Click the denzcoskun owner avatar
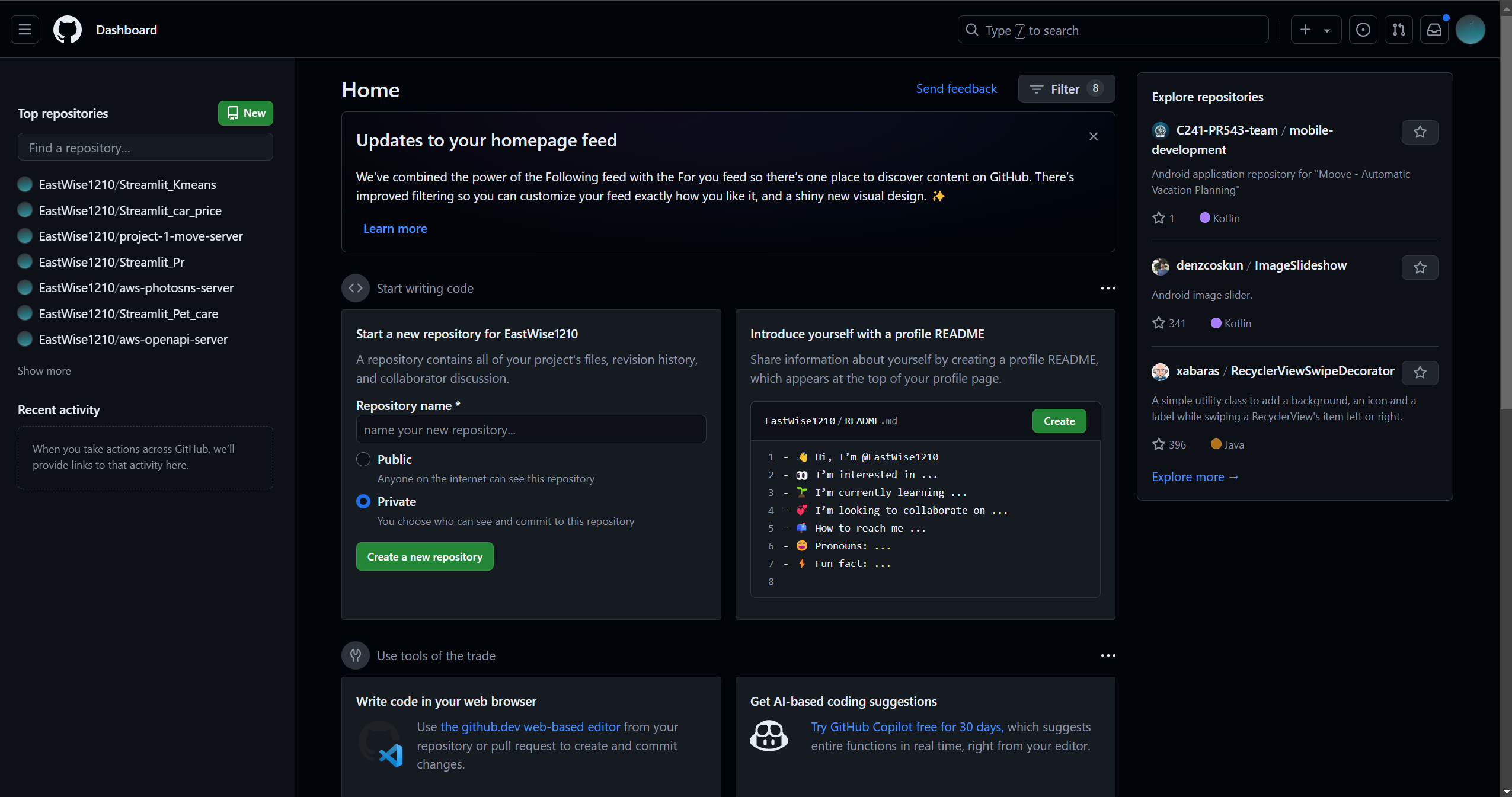Image resolution: width=1512 pixels, height=797 pixels. tap(1160, 266)
